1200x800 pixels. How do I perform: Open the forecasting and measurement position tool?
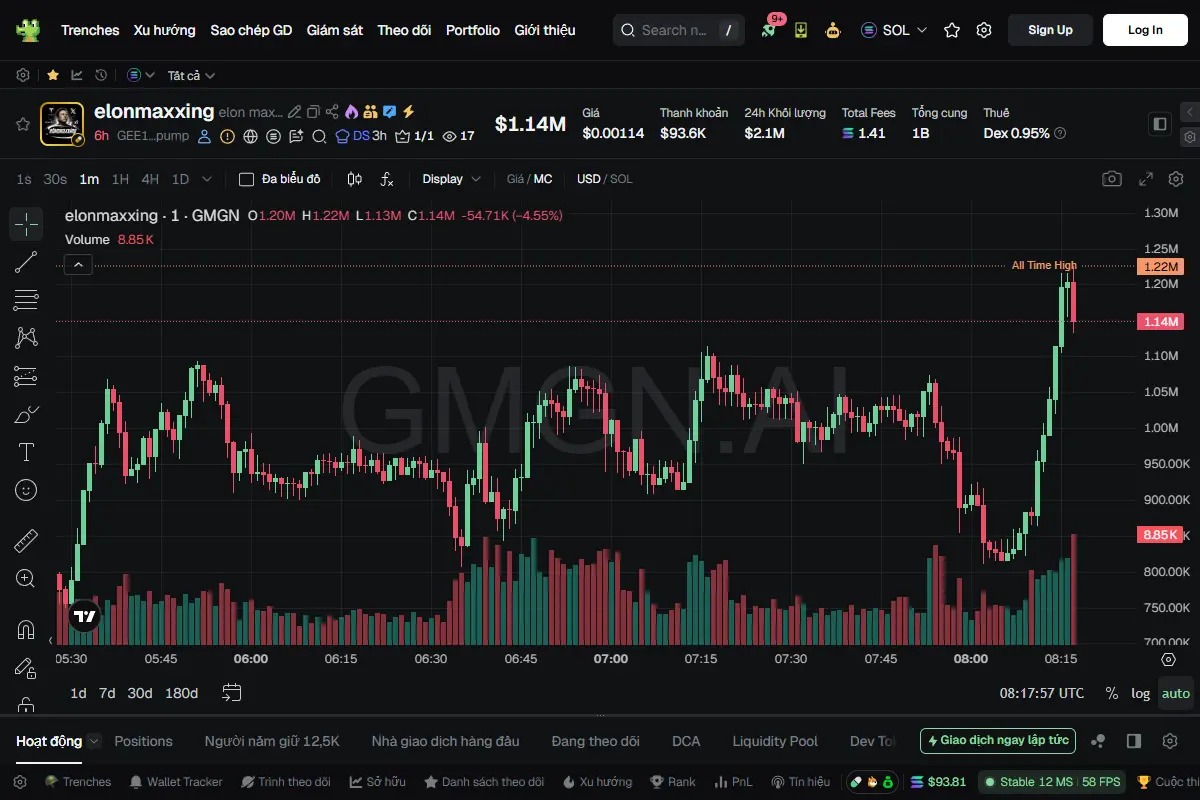pos(26,376)
